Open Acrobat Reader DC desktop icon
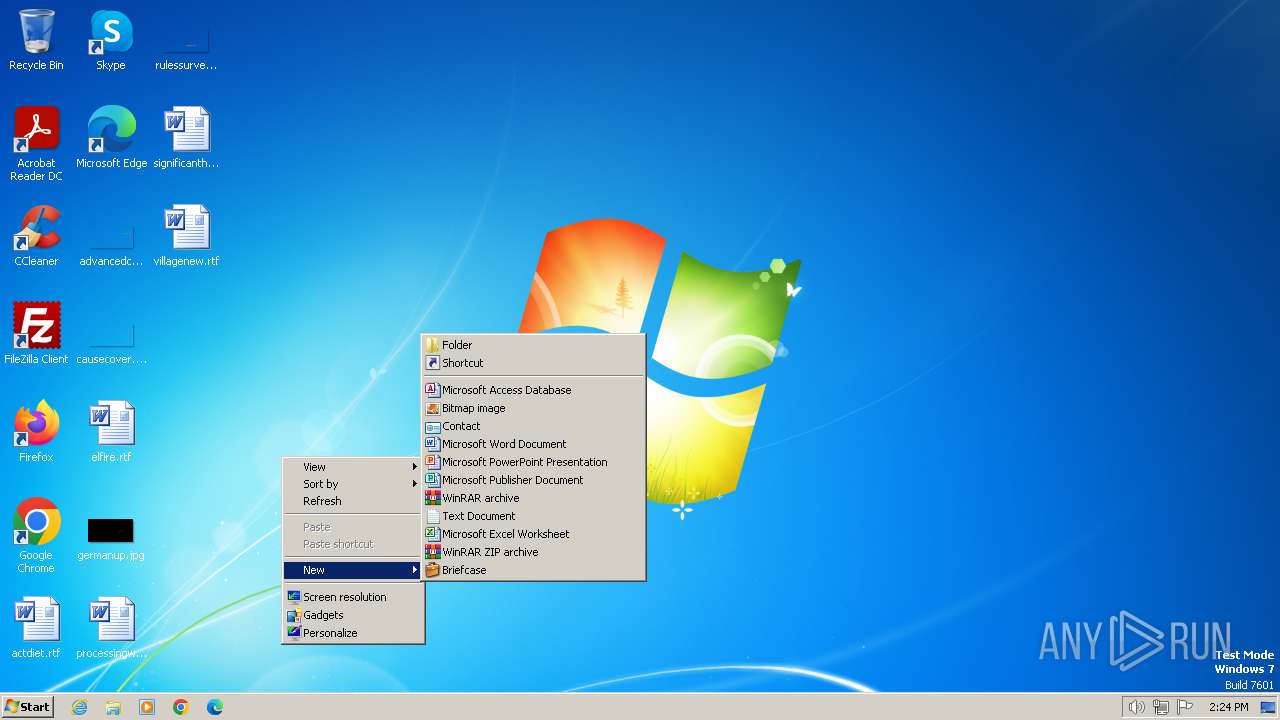Image resolution: width=1280 pixels, height=720 pixels. pyautogui.click(x=36, y=143)
